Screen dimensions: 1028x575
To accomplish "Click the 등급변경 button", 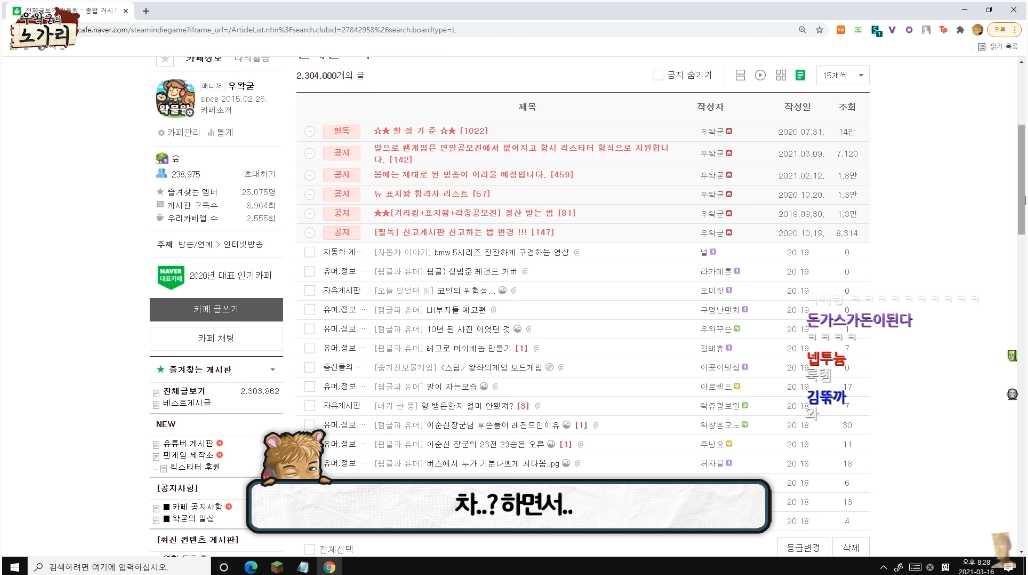I will pos(803,547).
